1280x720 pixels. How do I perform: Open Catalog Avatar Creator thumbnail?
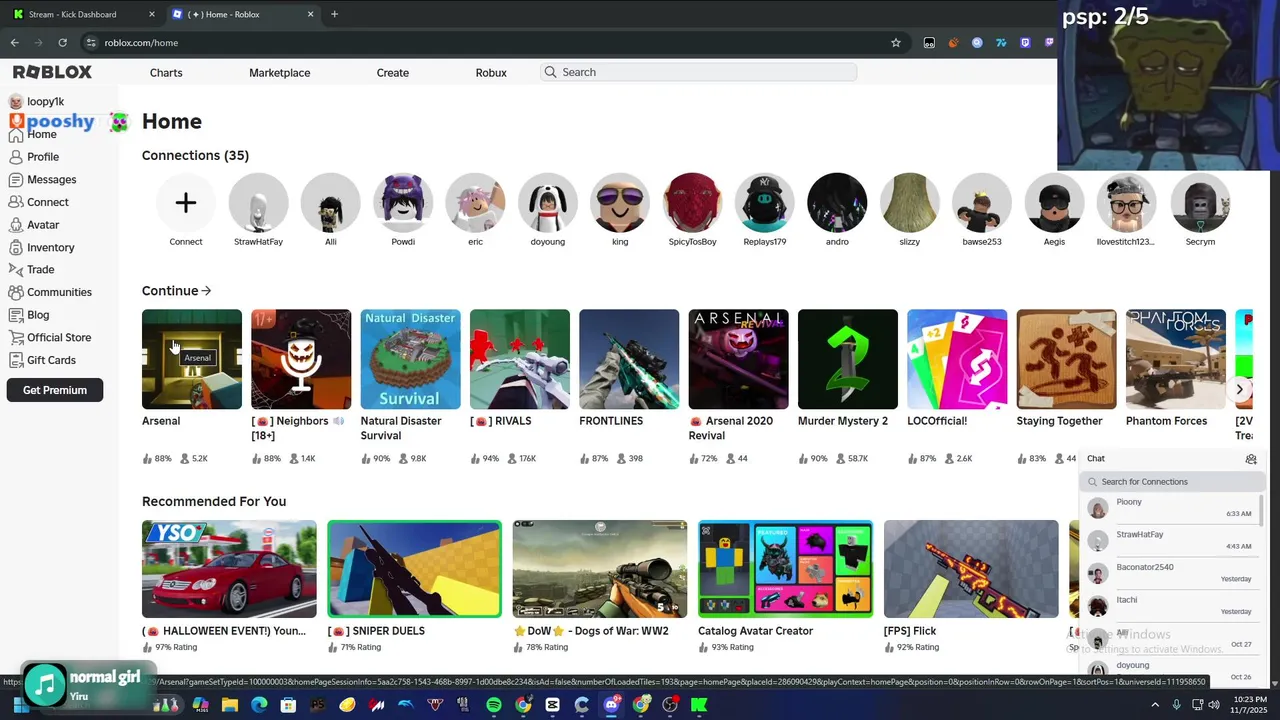pyautogui.click(x=785, y=569)
